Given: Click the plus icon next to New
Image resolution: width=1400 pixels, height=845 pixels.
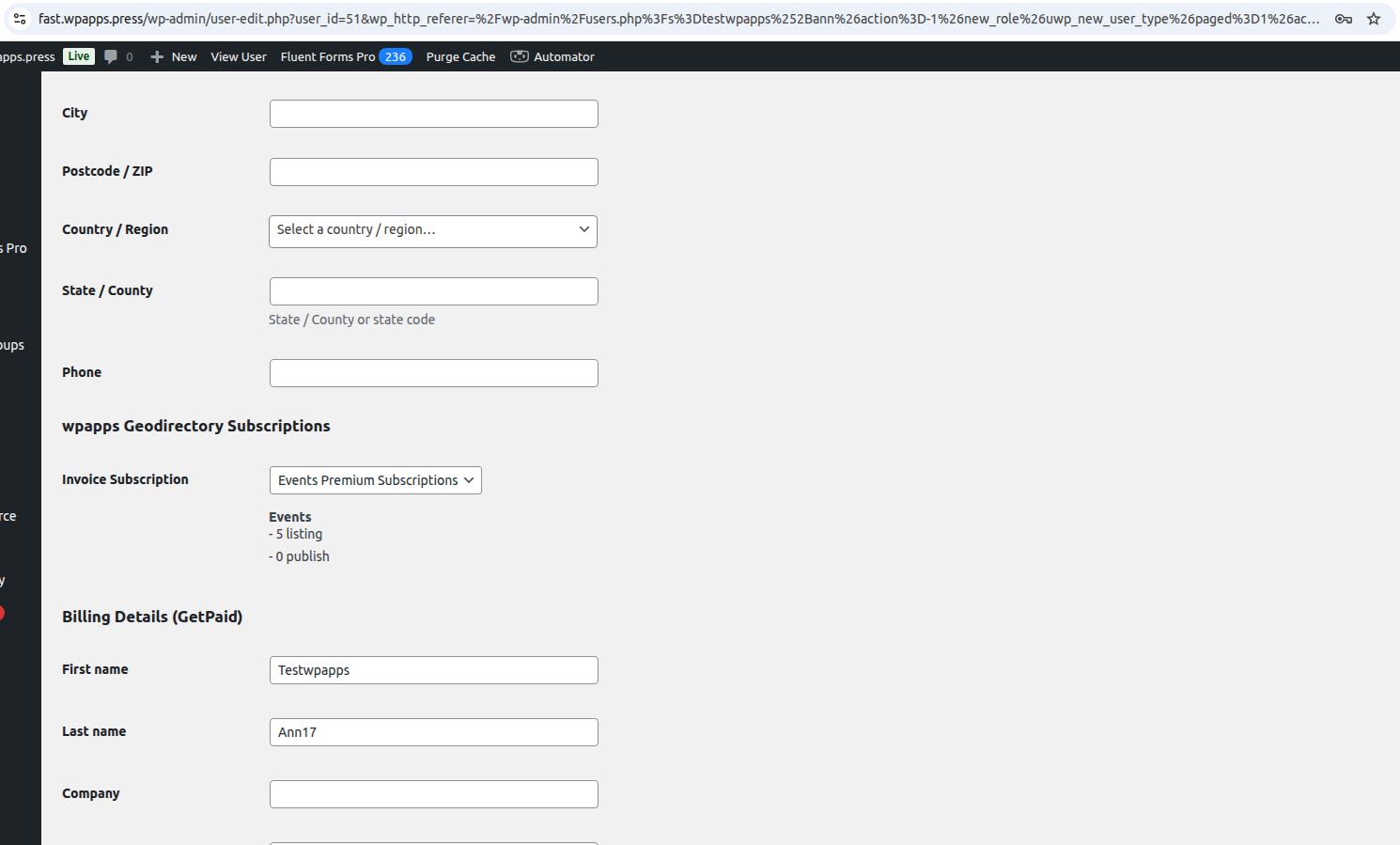Looking at the screenshot, I should point(157,57).
